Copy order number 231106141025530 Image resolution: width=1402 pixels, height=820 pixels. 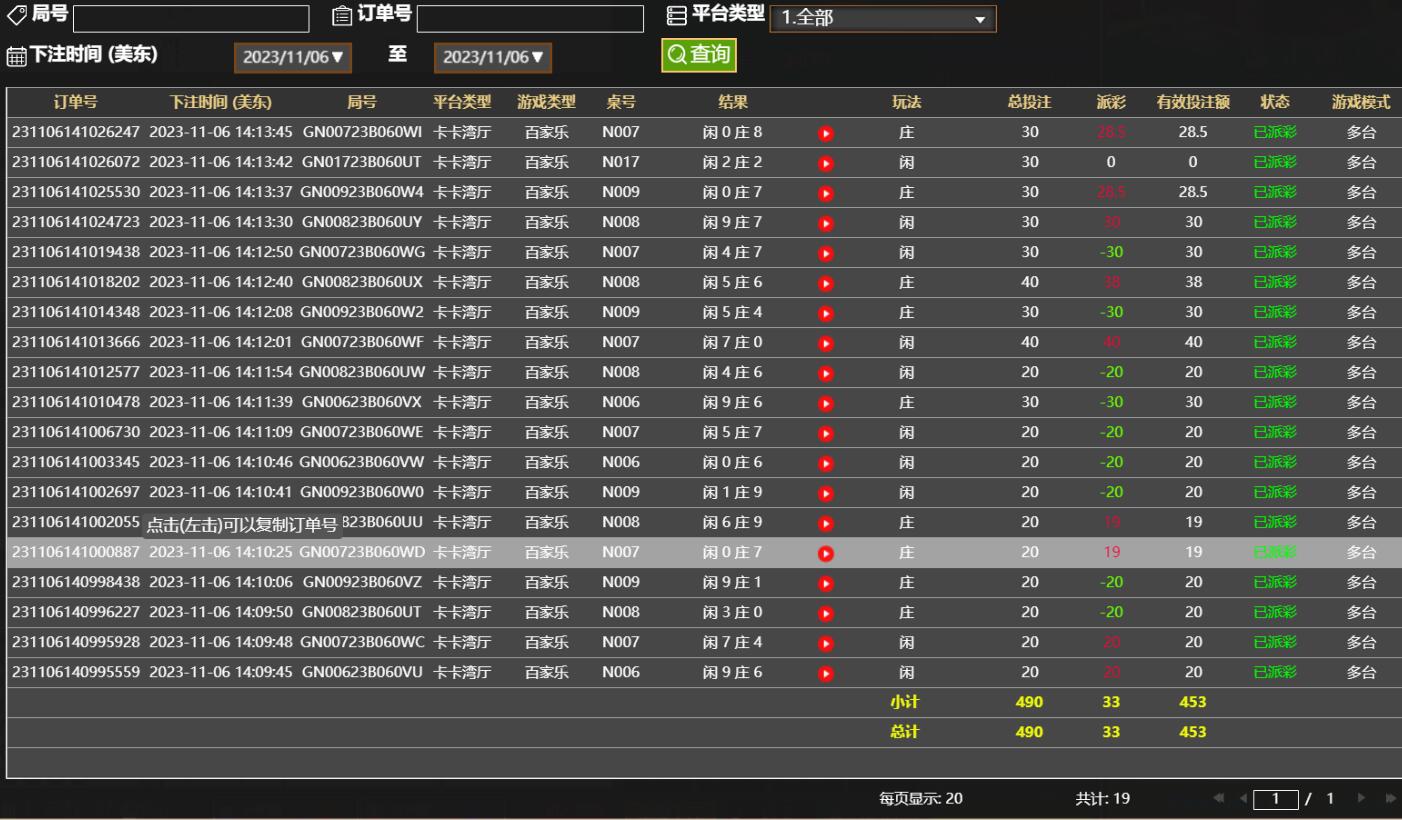tap(76, 192)
